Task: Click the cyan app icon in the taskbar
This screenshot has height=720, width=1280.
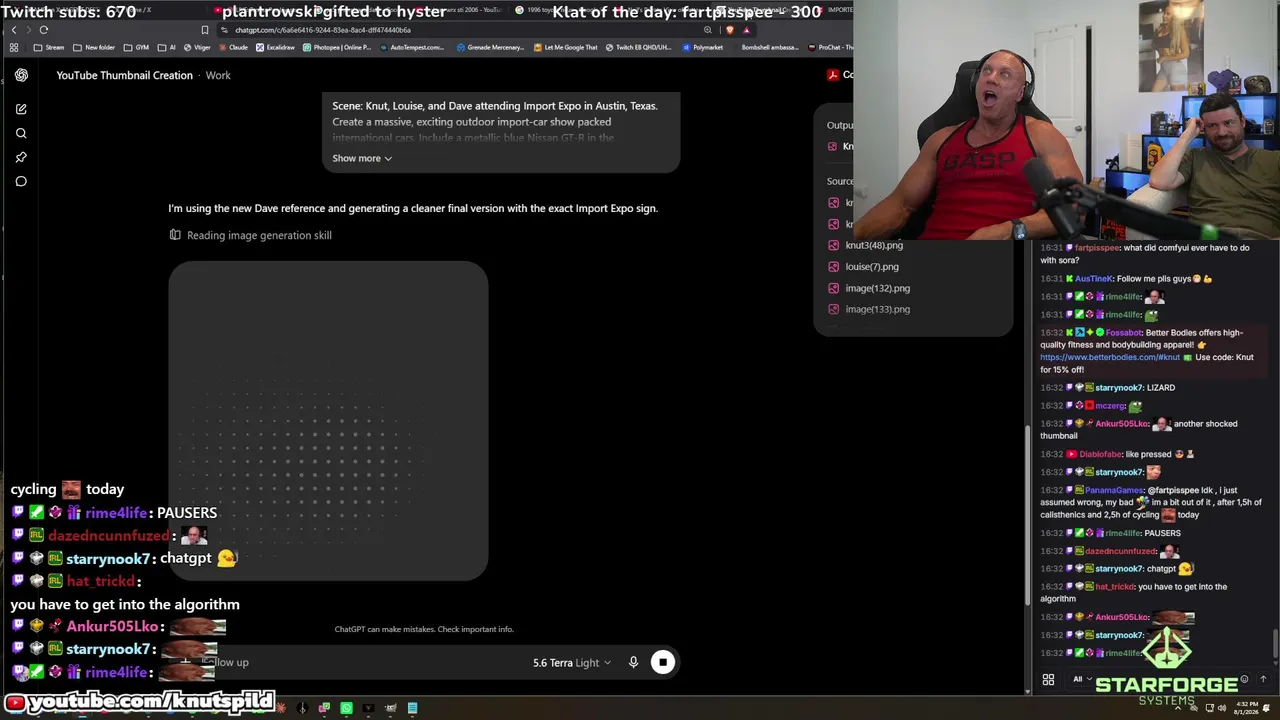Action: tap(412, 708)
